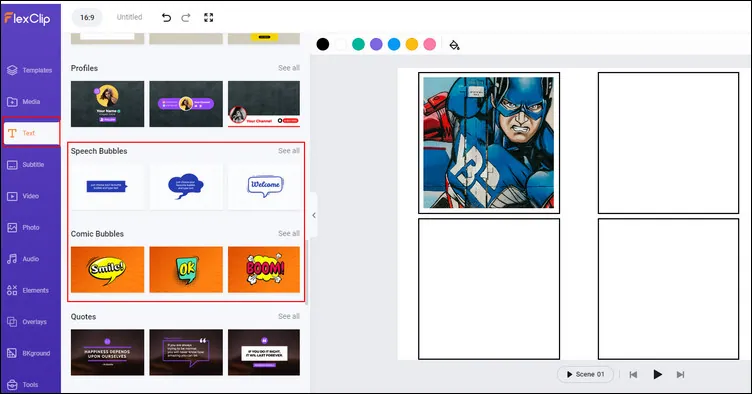Pick the black color swatch
The width and height of the screenshot is (752, 394).
(x=323, y=45)
